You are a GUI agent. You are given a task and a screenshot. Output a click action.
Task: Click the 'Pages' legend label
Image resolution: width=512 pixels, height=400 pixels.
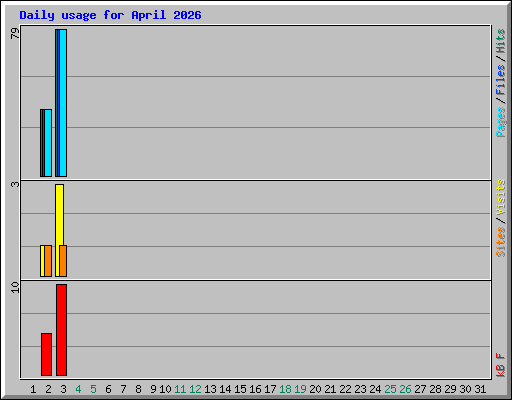(500, 122)
